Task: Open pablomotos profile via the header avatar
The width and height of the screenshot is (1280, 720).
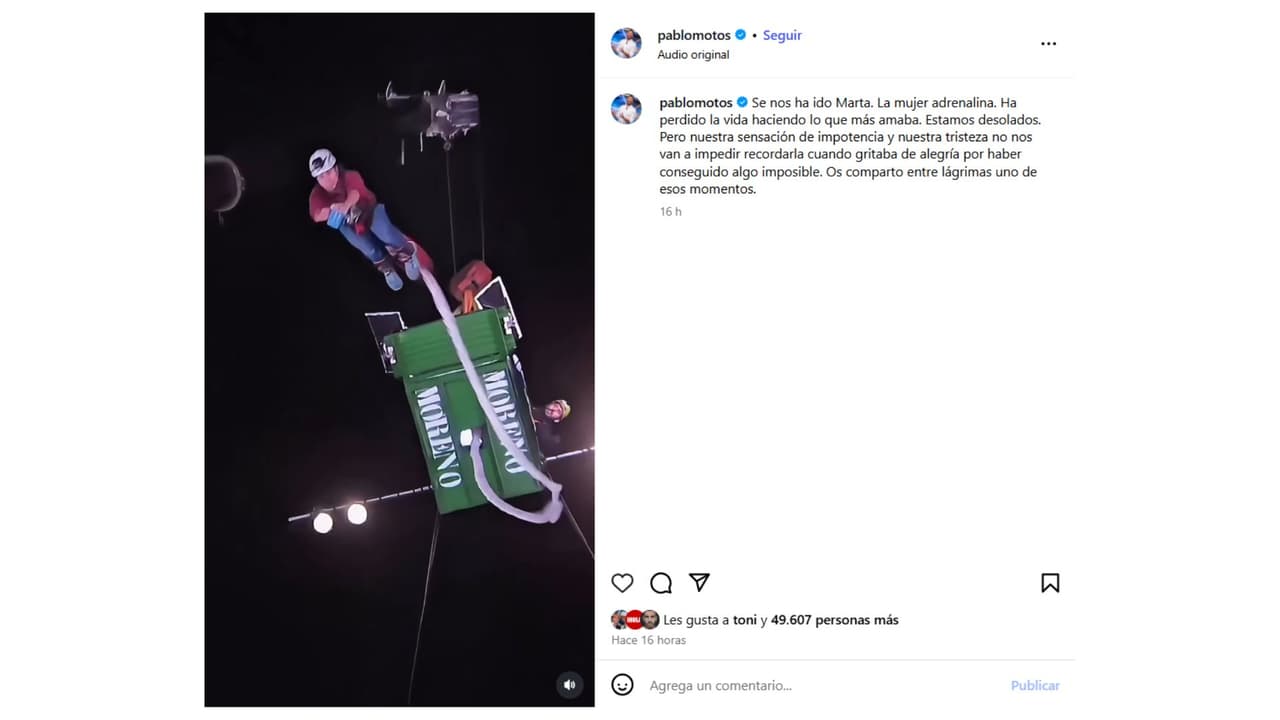Action: [x=626, y=43]
